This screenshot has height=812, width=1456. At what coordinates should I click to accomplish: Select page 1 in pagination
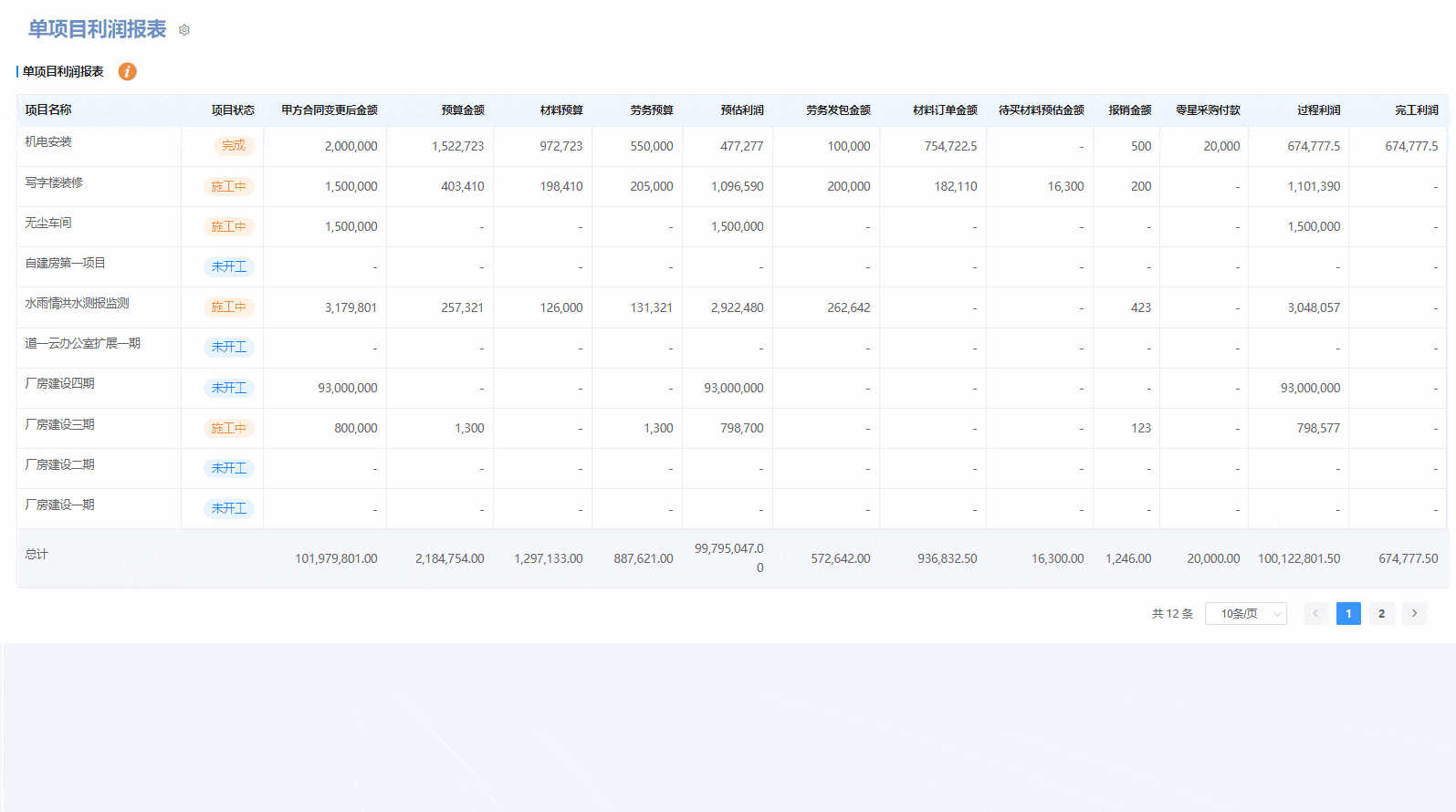[1348, 614]
